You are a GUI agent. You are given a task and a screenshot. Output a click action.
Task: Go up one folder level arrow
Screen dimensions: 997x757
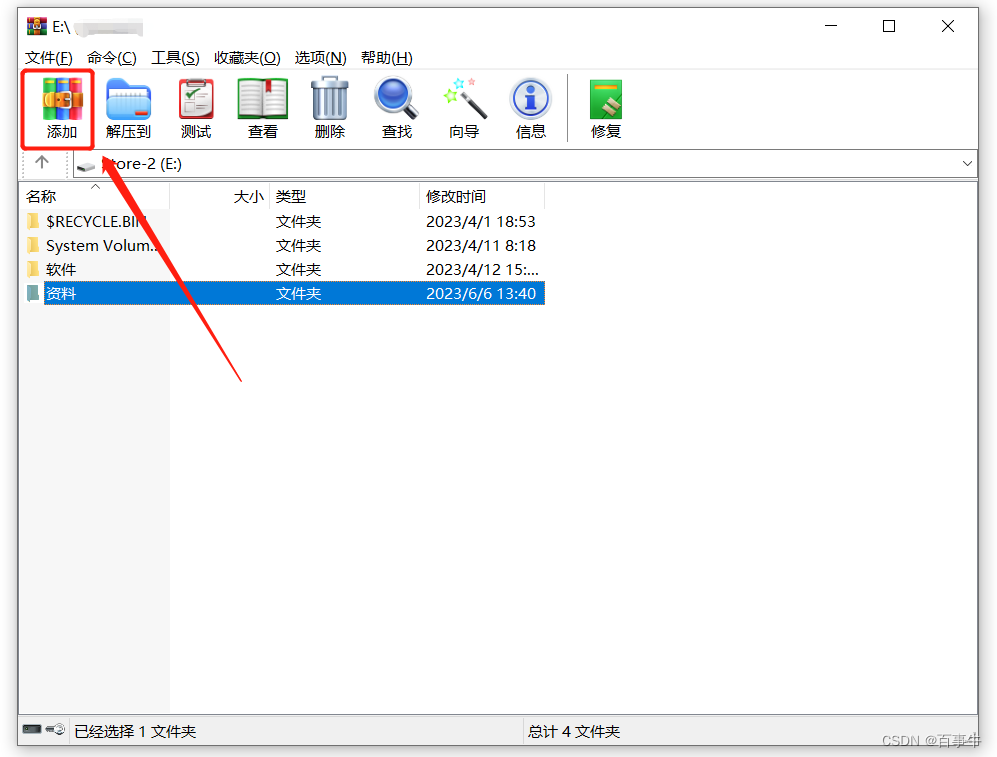coord(42,163)
